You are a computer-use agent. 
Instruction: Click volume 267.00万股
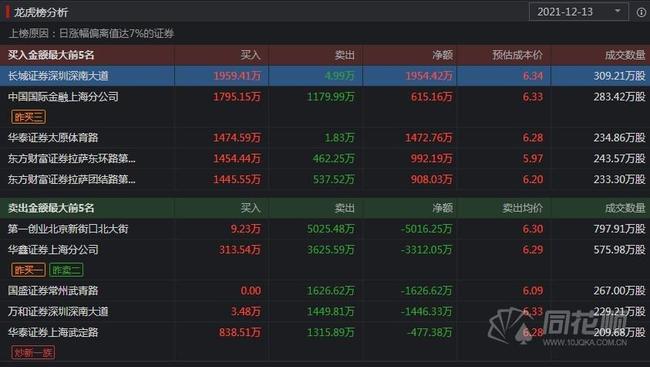[x=619, y=290]
